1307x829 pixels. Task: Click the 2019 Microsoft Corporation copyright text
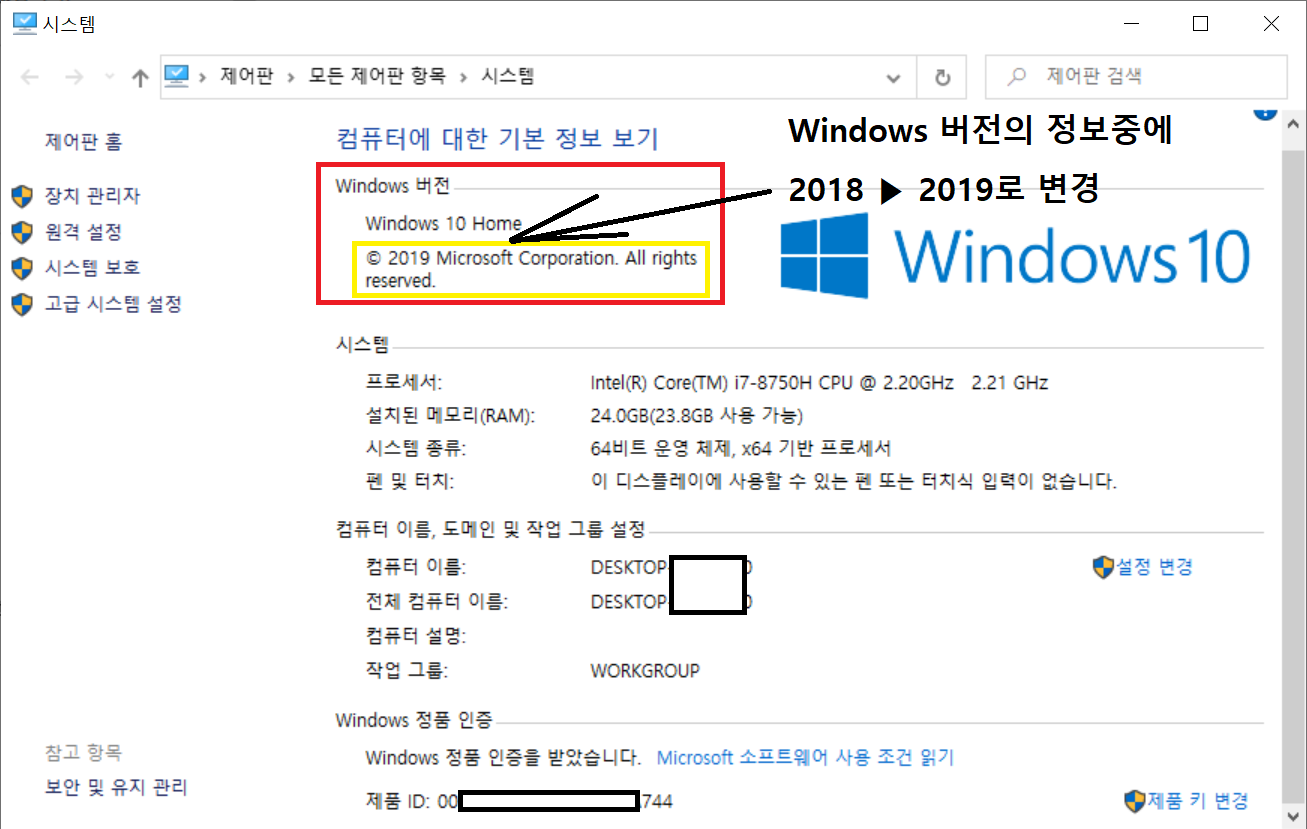pyautogui.click(x=530, y=270)
